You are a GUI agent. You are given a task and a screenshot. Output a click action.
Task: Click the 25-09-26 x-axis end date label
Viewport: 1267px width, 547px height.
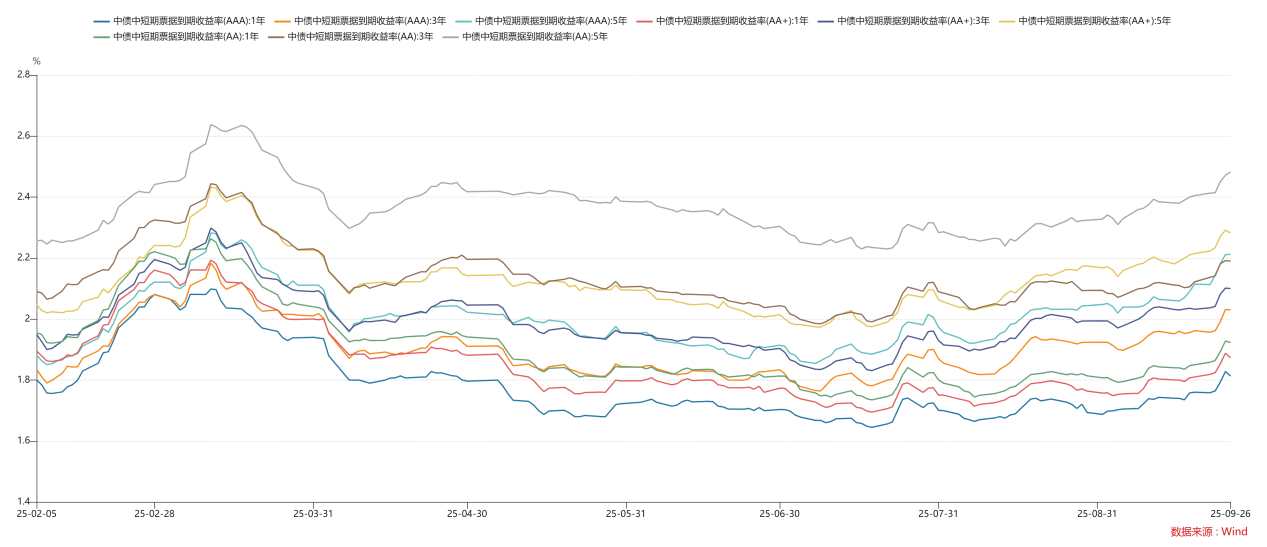1229,513
